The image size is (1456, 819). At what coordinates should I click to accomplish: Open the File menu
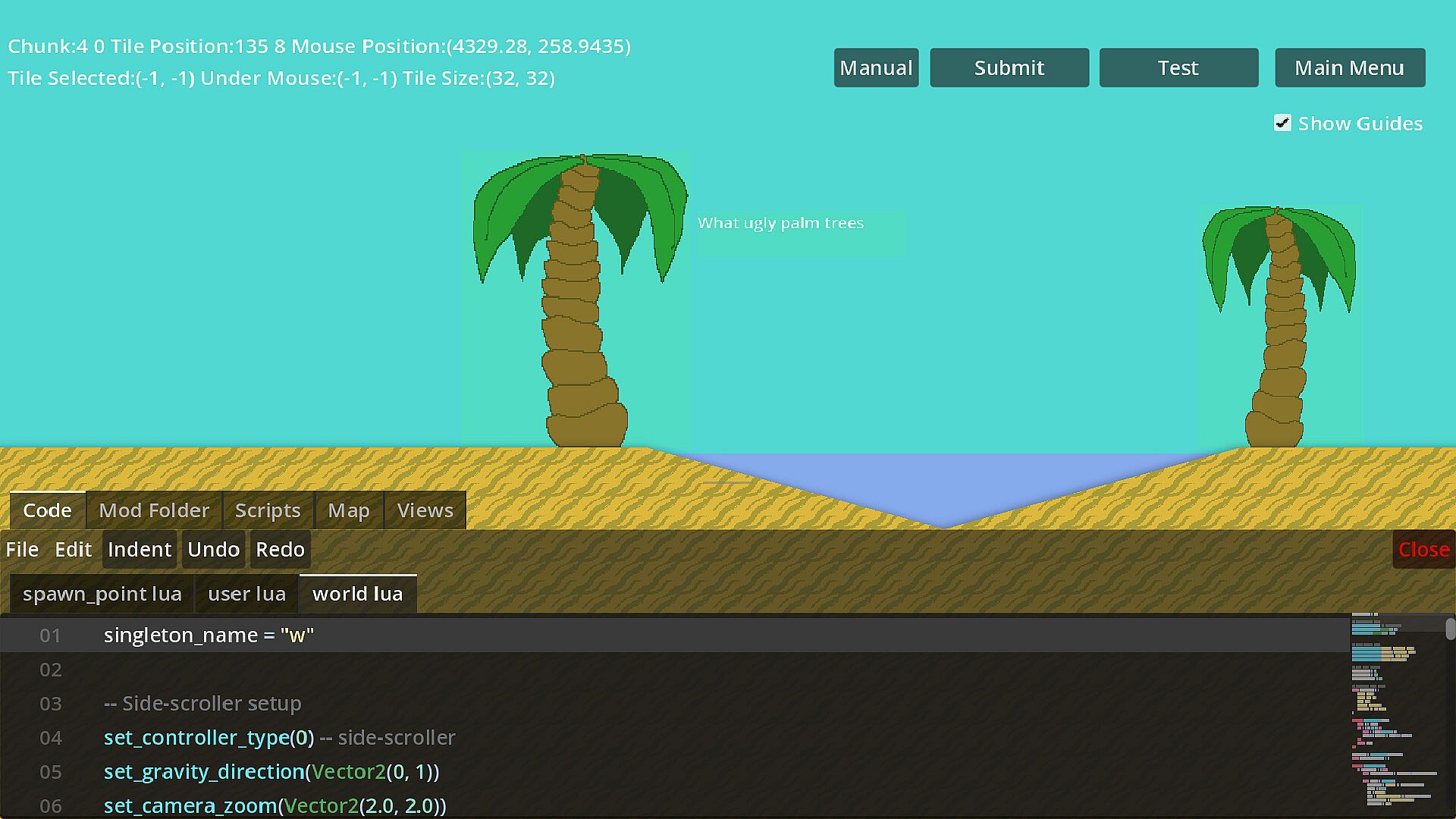pos(22,549)
